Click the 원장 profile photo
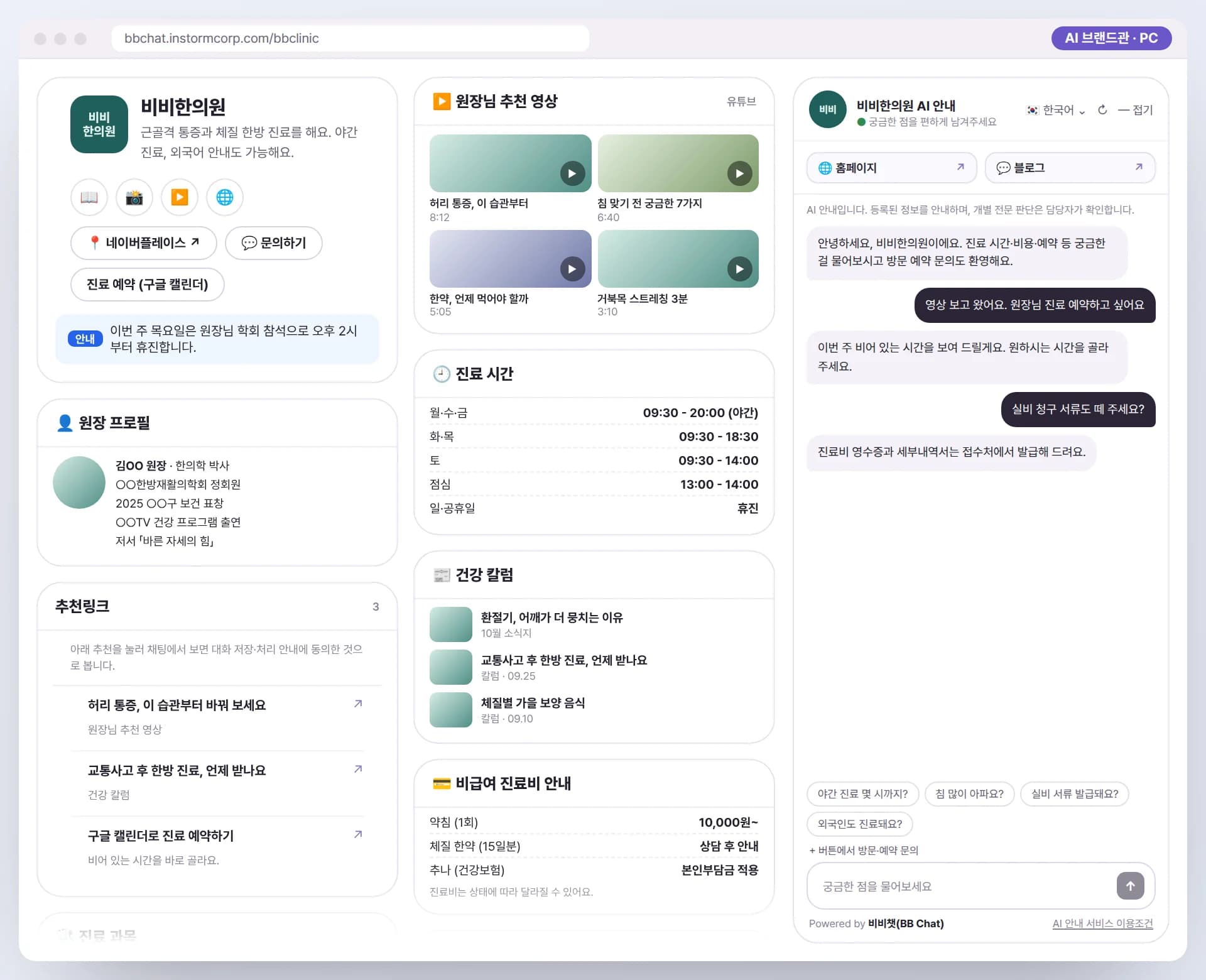Viewport: 1206px width, 980px height. point(79,482)
